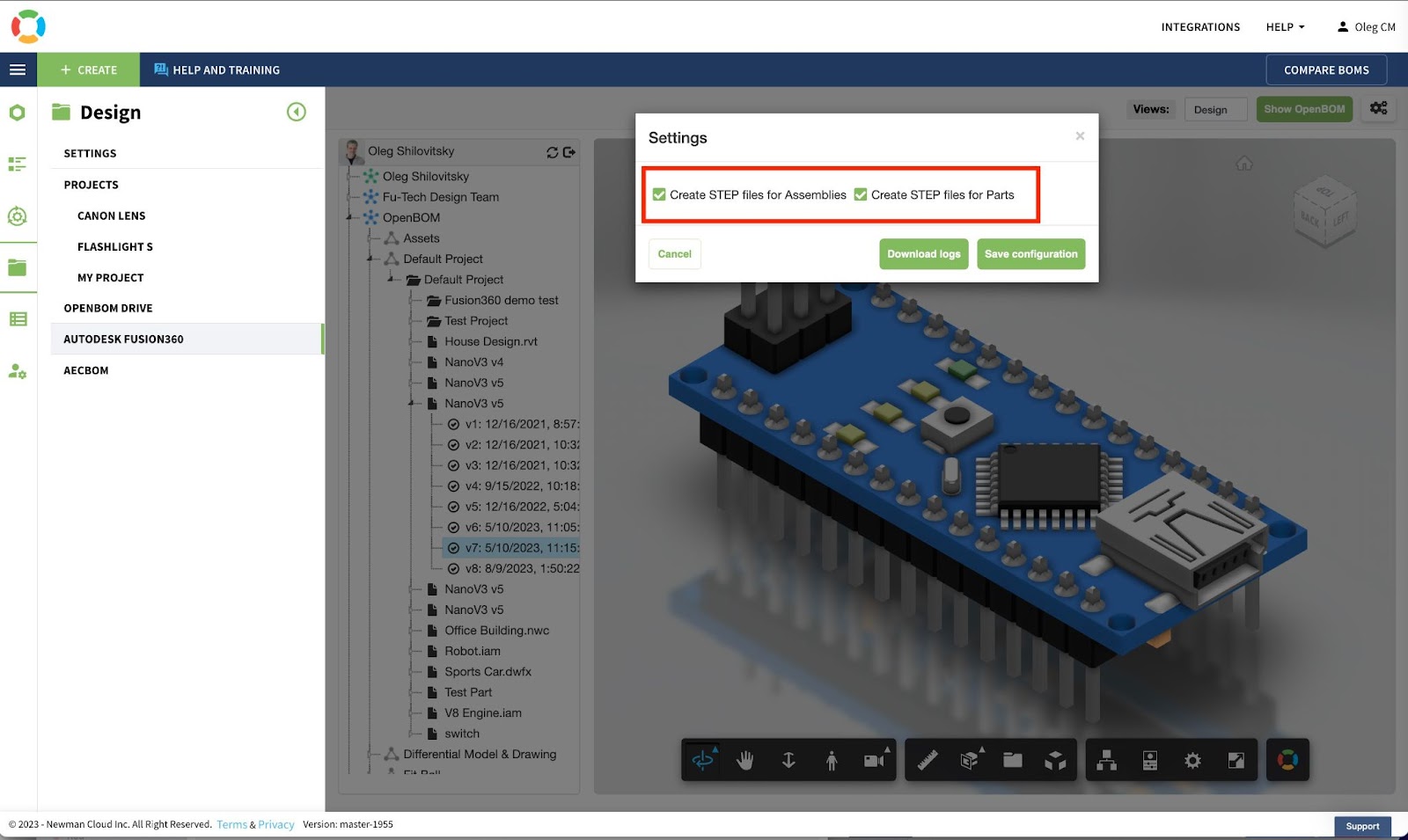Refresh the Oleg Shilovitsky file tree
This screenshot has height=840, width=1408.
pos(552,152)
